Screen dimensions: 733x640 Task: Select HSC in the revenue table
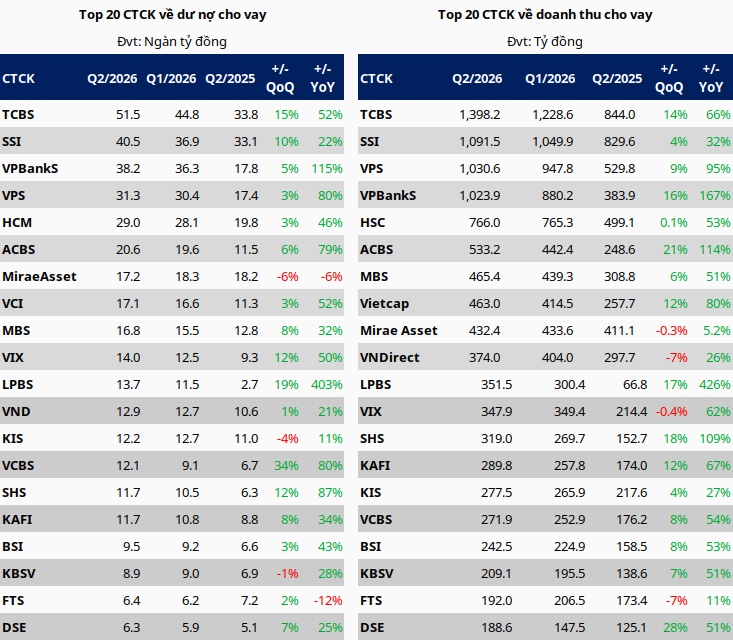373,223
